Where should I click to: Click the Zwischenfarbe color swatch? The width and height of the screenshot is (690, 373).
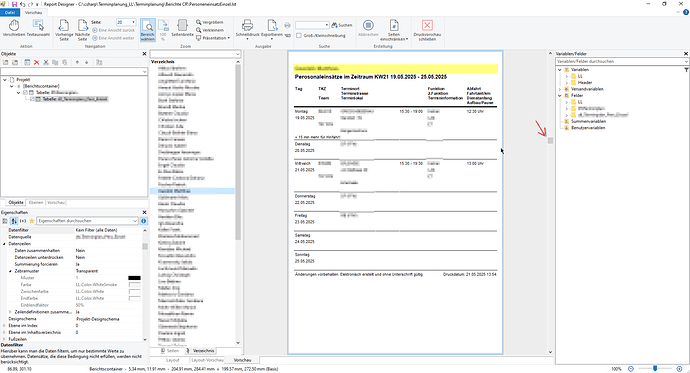tap(134, 292)
